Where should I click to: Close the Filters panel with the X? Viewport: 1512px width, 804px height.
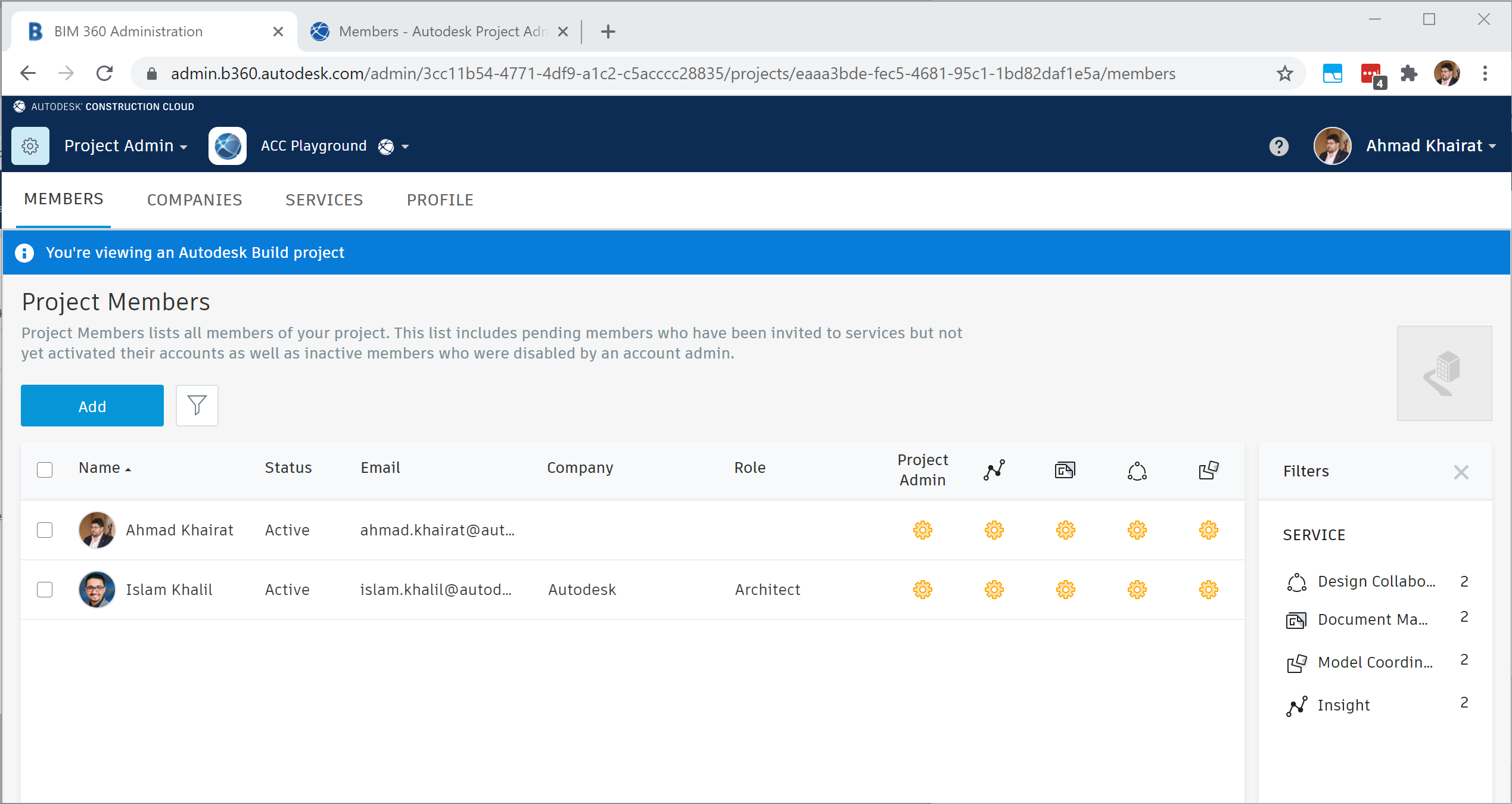pyautogui.click(x=1461, y=472)
